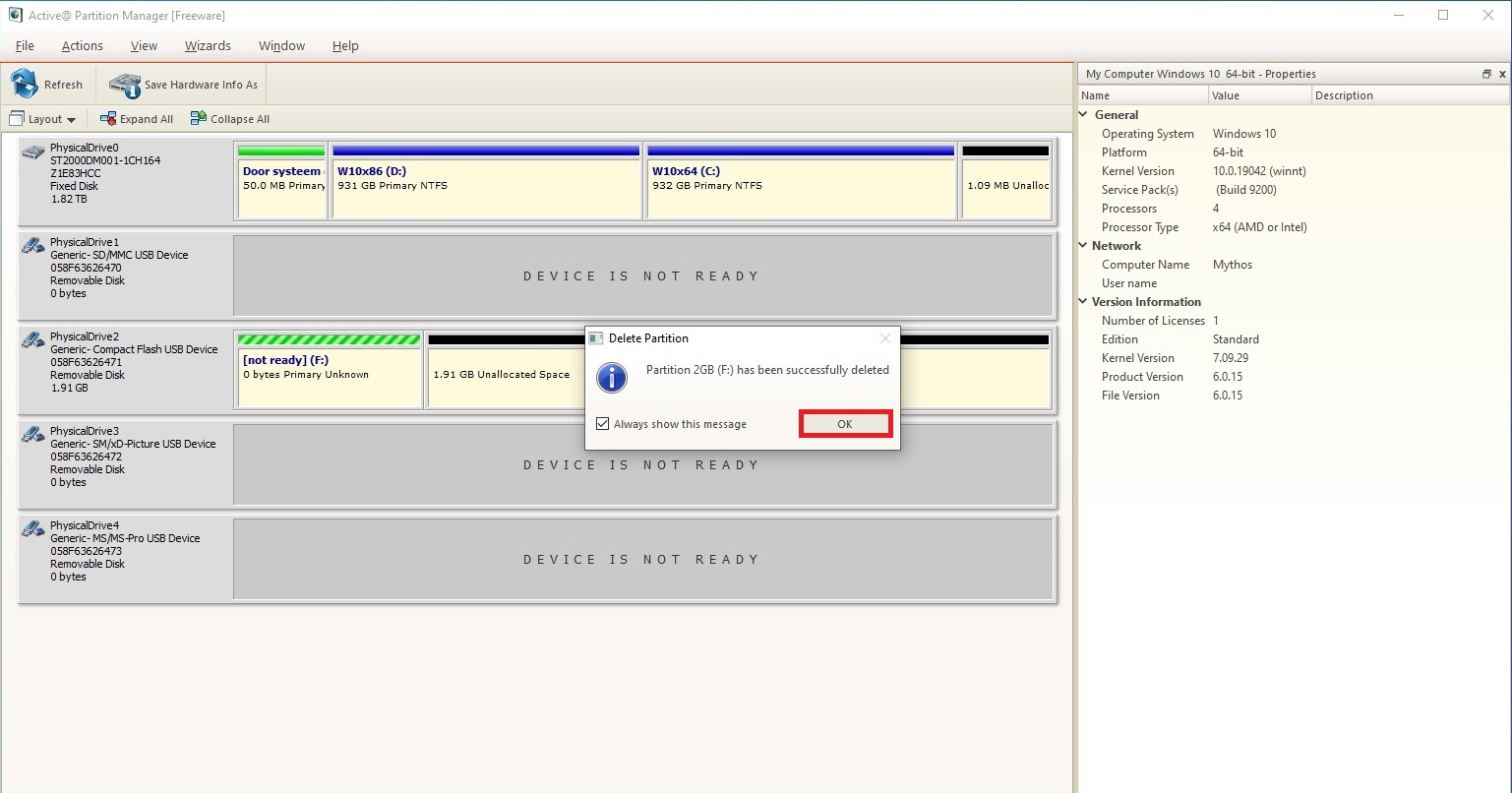Collapse the Version Information section
Image resolution: width=1512 pixels, height=793 pixels.
coord(1084,302)
